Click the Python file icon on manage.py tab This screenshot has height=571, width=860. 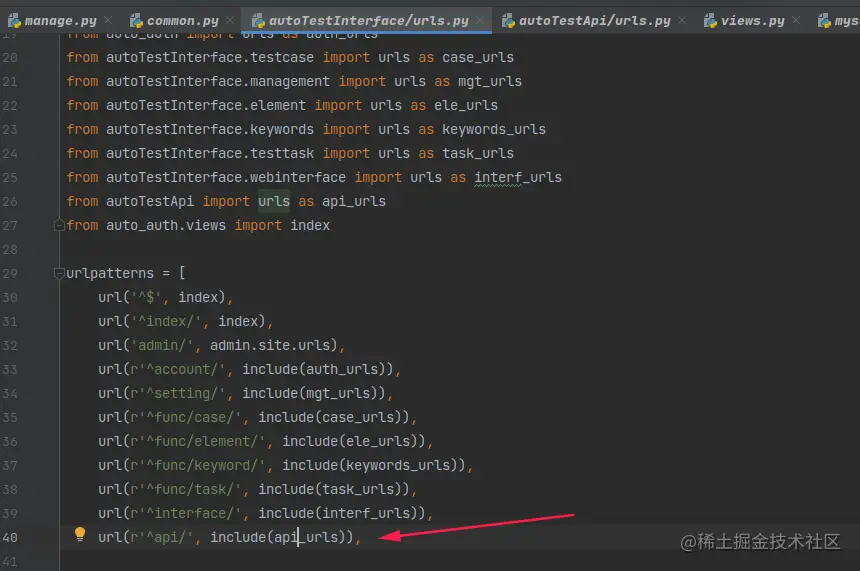coord(15,21)
